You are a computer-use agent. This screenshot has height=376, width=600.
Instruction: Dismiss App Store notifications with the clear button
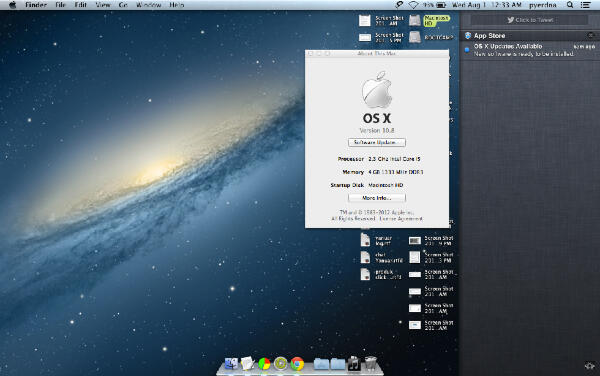pos(590,36)
